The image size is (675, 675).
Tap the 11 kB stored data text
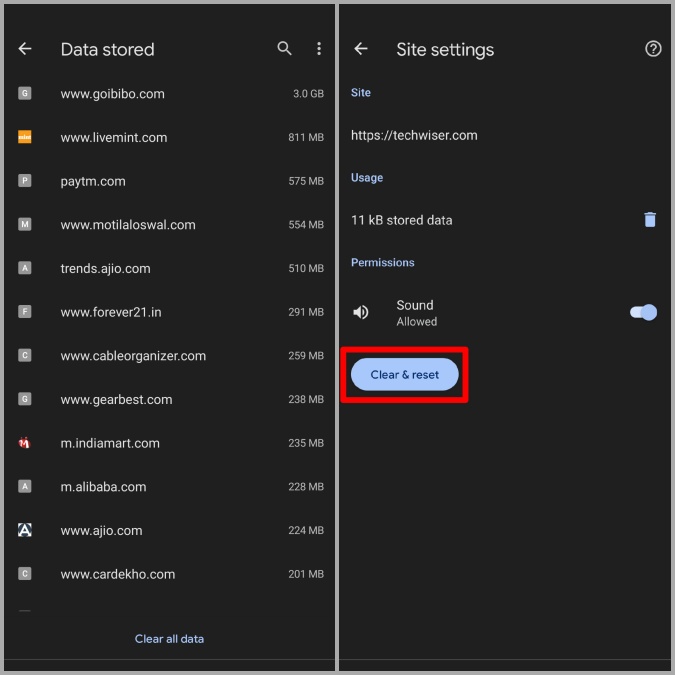click(x=402, y=220)
